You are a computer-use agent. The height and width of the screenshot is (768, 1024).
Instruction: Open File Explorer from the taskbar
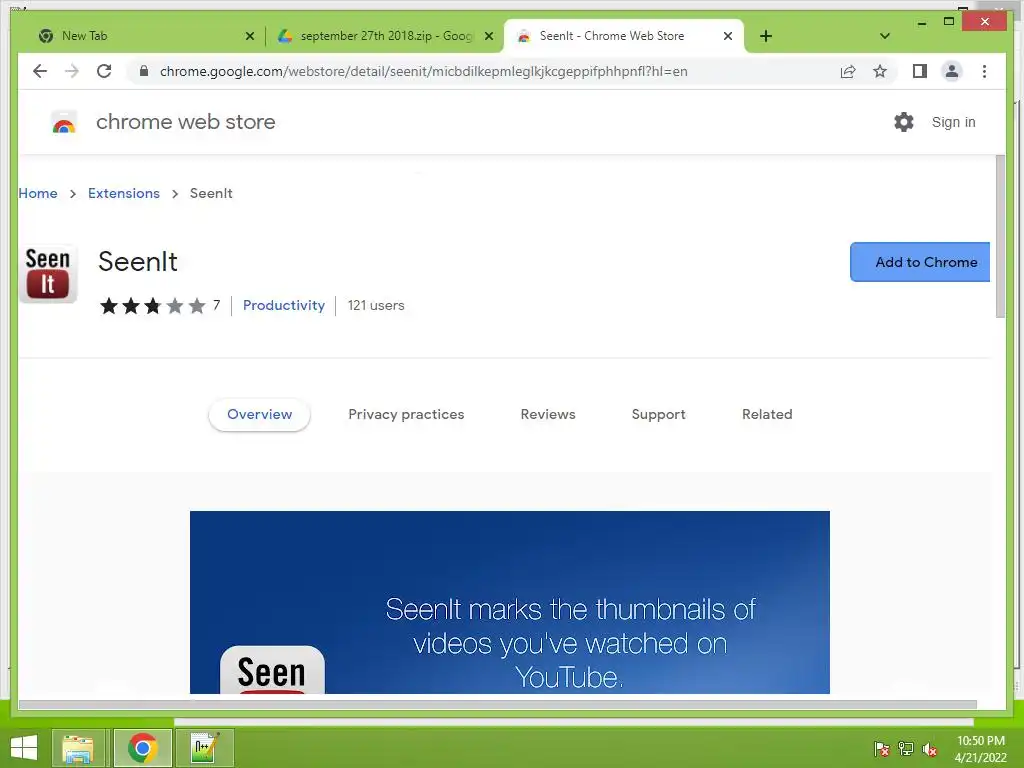(78, 748)
